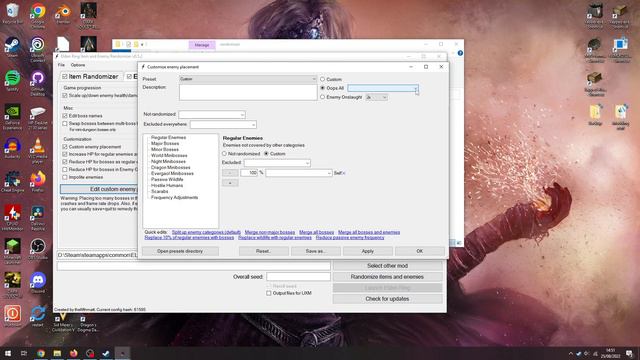640x360 pixels.
Task: Open the HP DeskJet printer shortcut
Action: point(38,116)
